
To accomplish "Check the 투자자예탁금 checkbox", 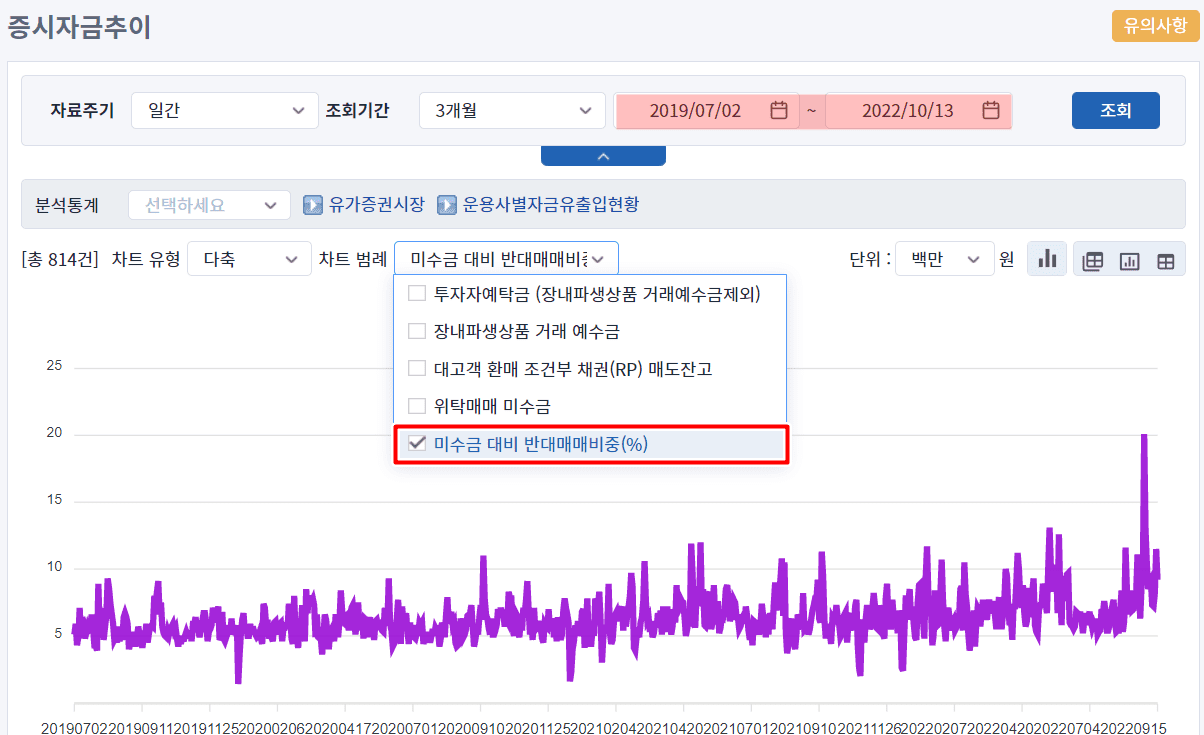I will [x=417, y=294].
